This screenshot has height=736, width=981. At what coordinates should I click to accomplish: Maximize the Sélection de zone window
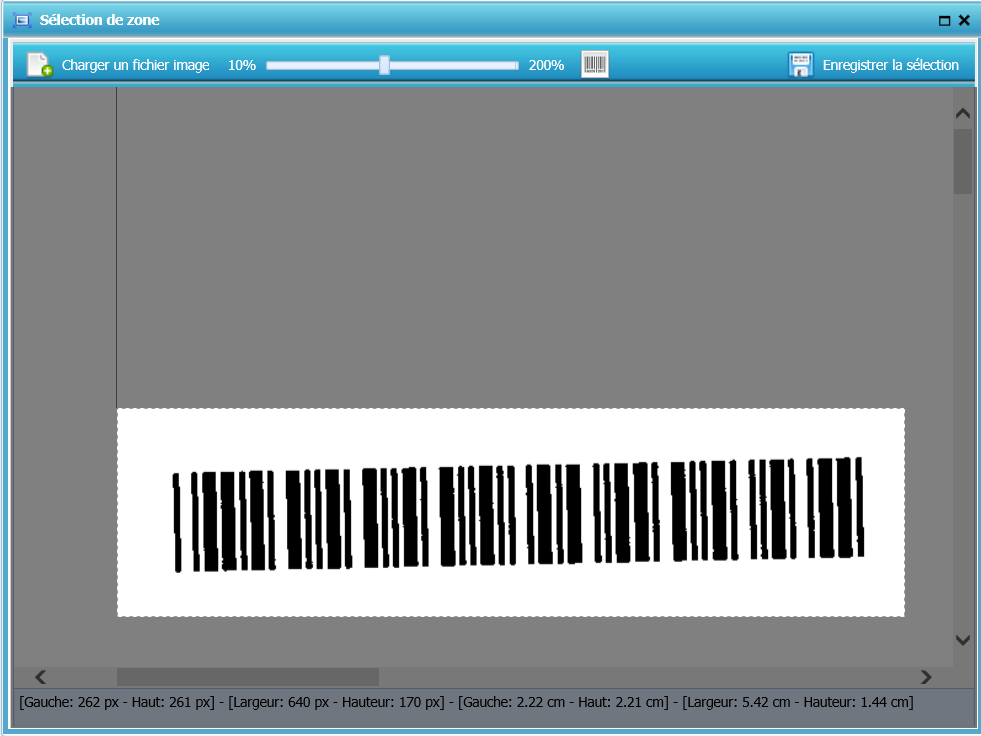pos(944,20)
